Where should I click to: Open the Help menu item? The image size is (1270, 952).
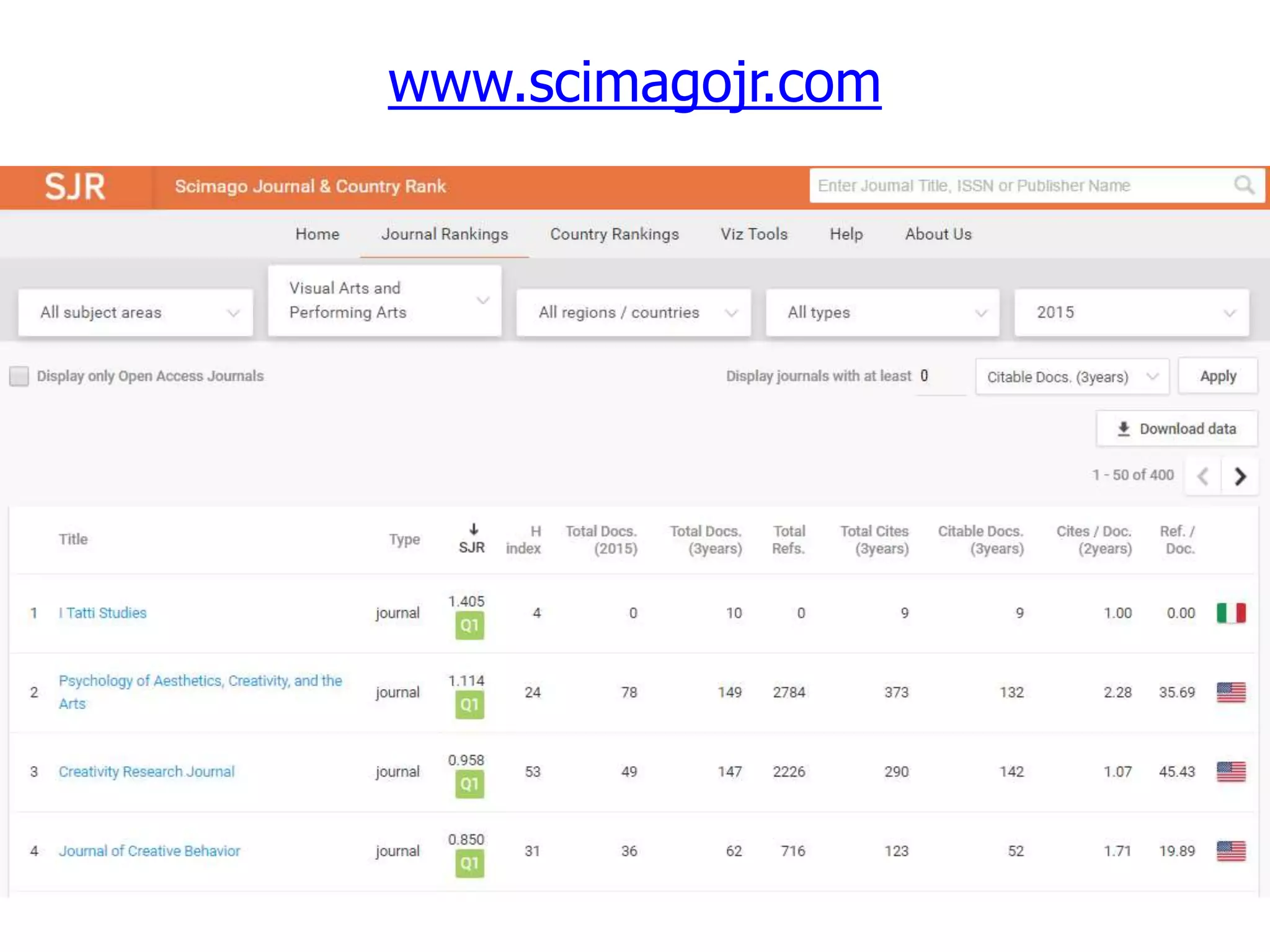(x=846, y=234)
